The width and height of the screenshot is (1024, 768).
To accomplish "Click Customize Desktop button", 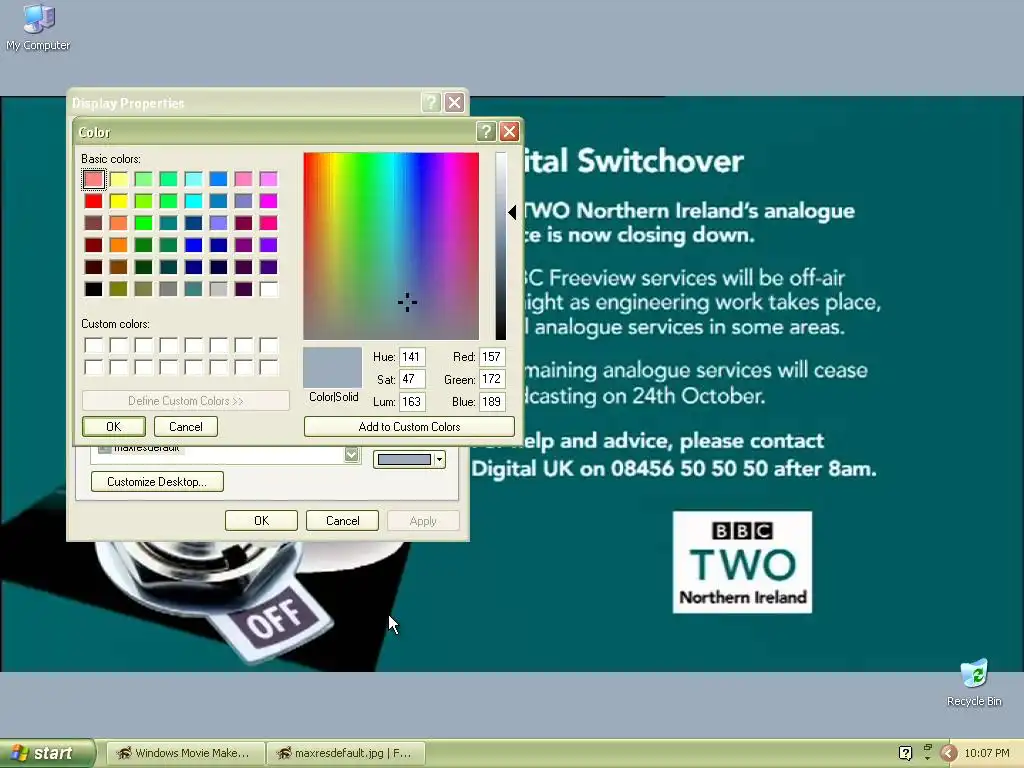I will [x=157, y=481].
